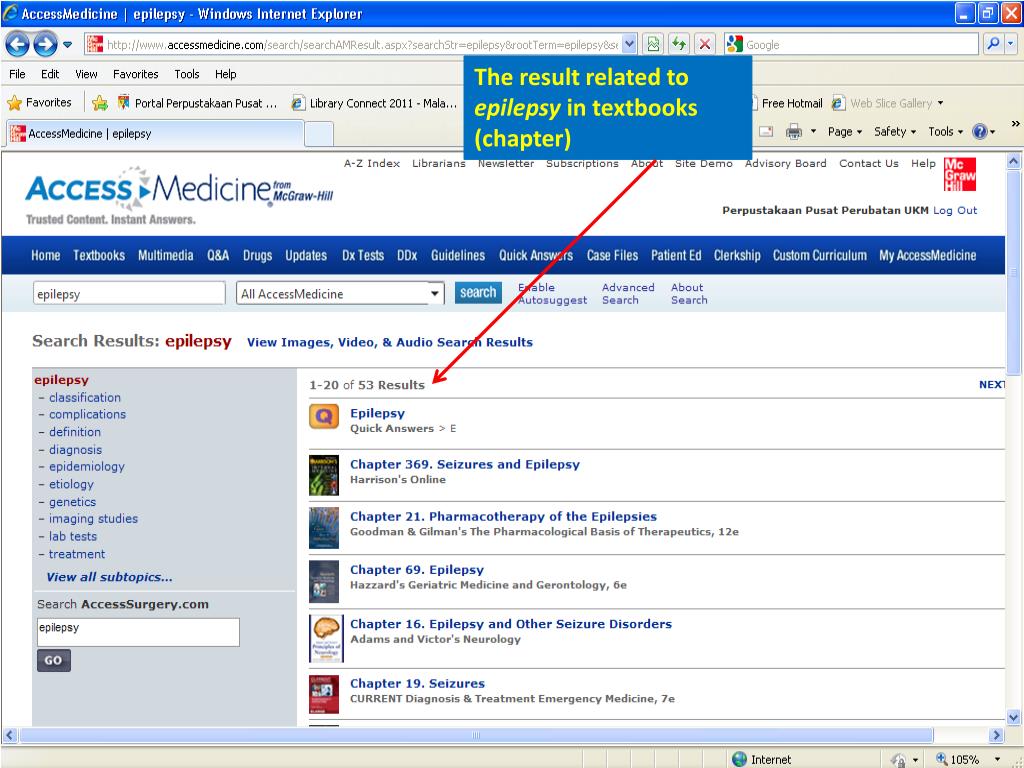Click the compatibility view icon
Image resolution: width=1024 pixels, height=768 pixels.
click(652, 44)
